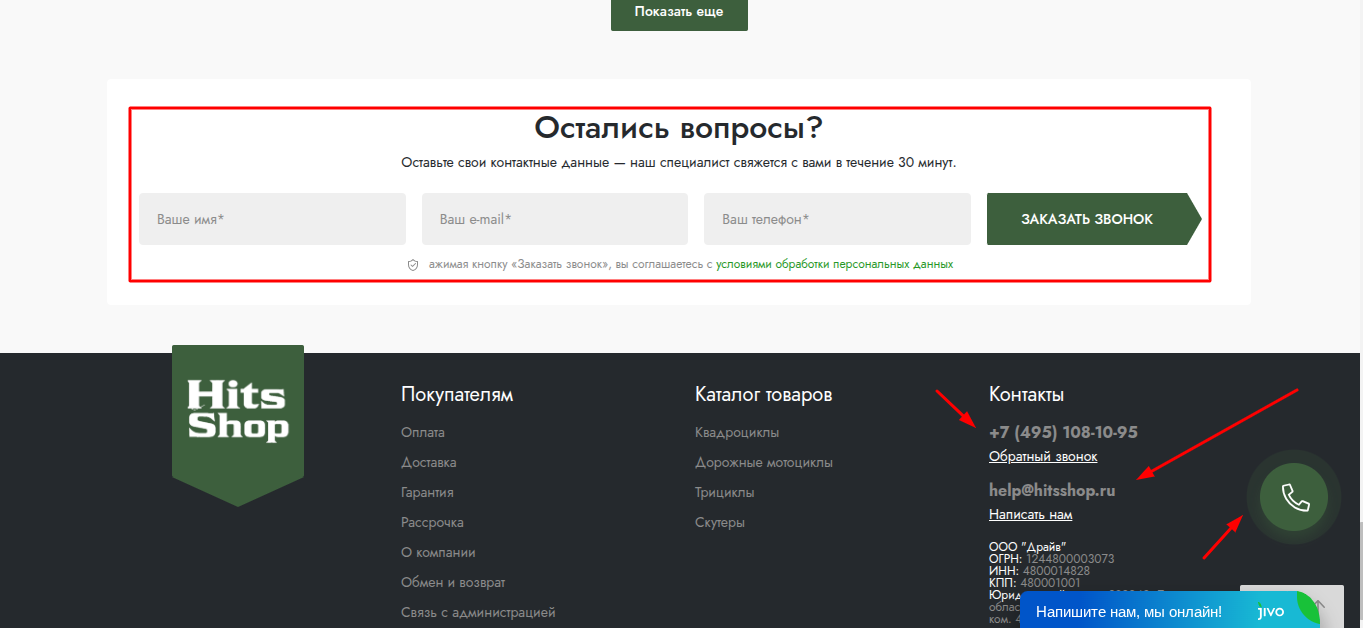Open условиями обработки персональных данных link
This screenshot has width=1363, height=628.
[x=834, y=265]
